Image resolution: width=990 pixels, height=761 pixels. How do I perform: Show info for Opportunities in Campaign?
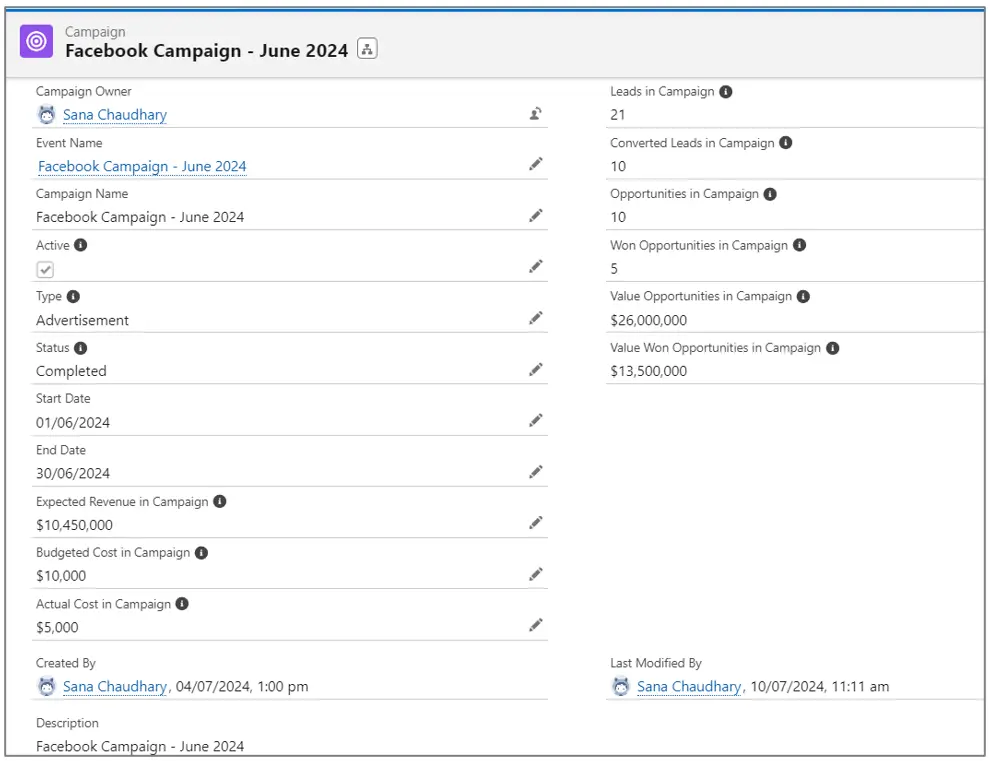click(770, 194)
